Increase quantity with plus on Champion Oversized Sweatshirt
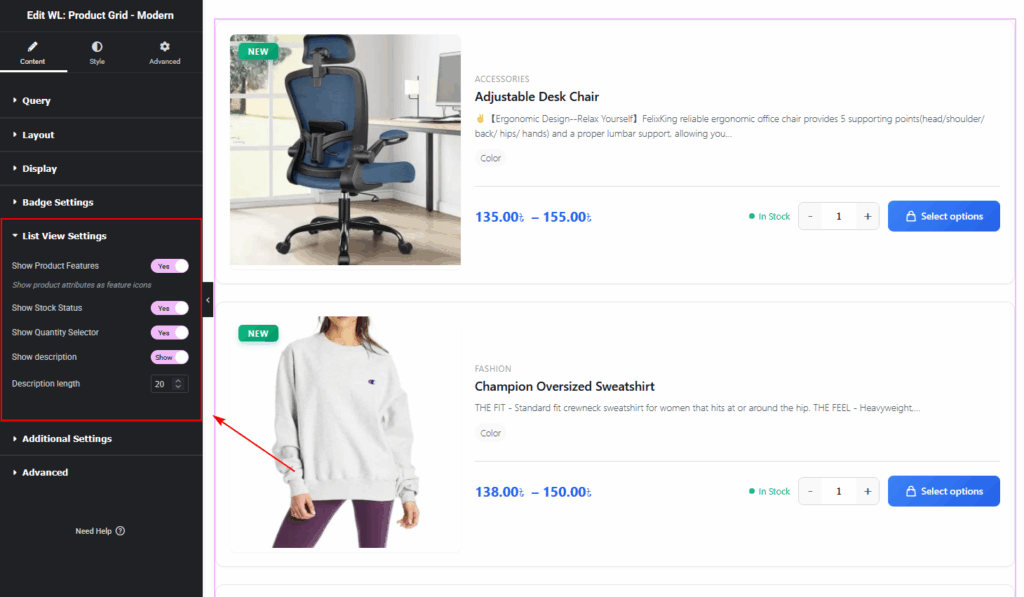The width and height of the screenshot is (1024, 597). pos(867,491)
